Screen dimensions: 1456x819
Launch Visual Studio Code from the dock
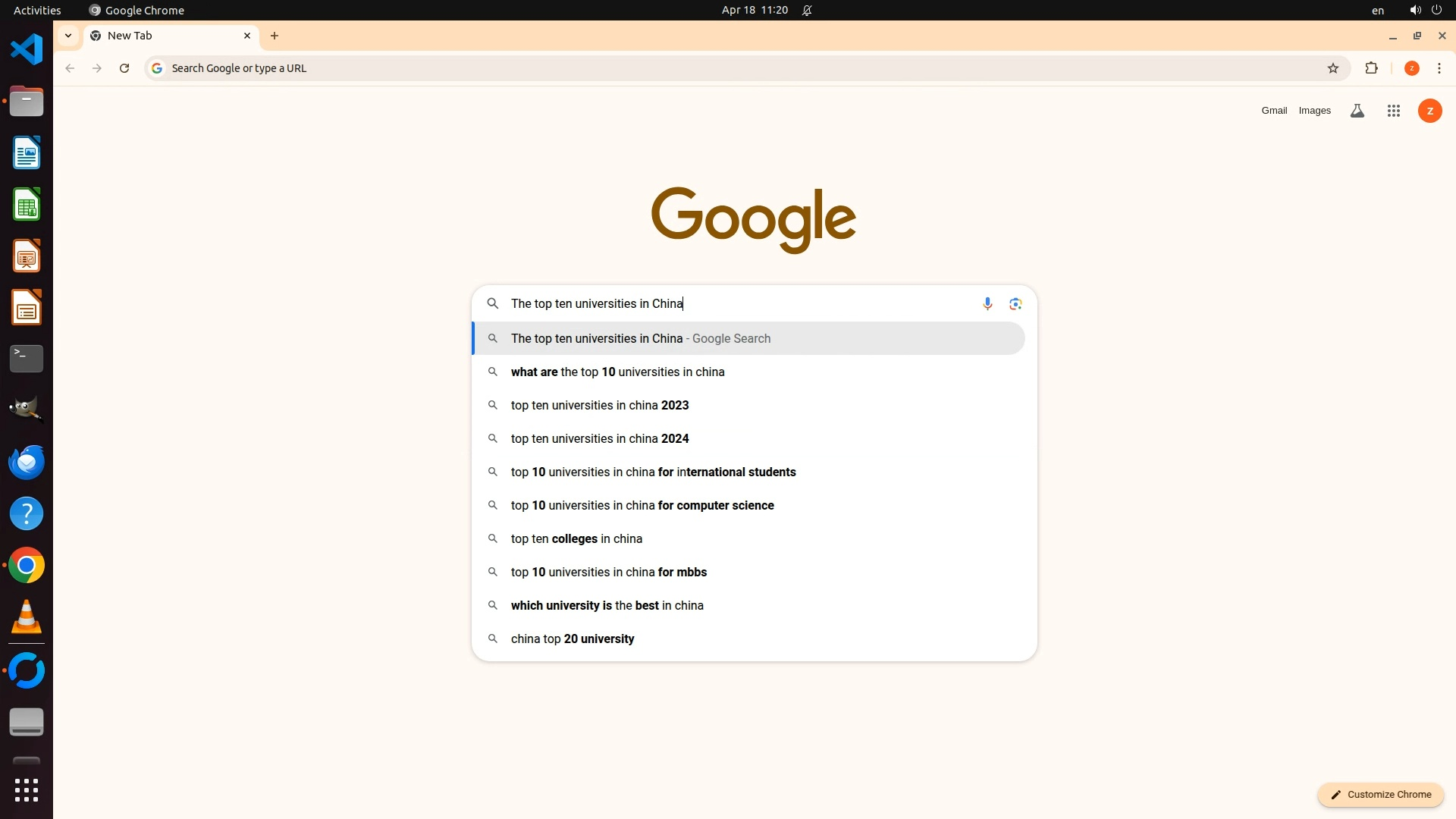click(27, 49)
